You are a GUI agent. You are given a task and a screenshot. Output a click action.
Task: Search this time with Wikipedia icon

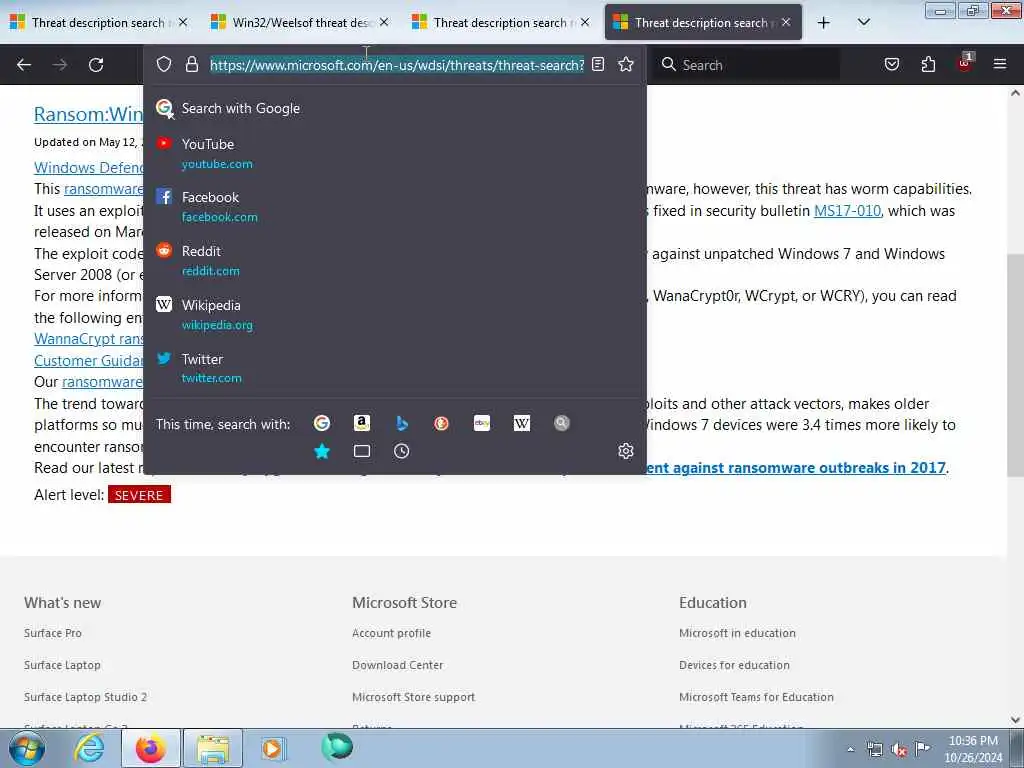[x=522, y=423]
